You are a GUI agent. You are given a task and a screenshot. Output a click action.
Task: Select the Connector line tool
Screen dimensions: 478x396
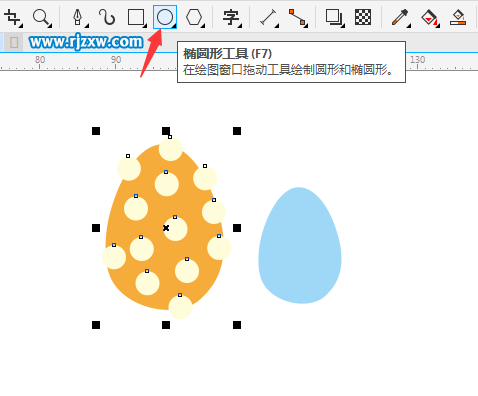[x=297, y=17]
